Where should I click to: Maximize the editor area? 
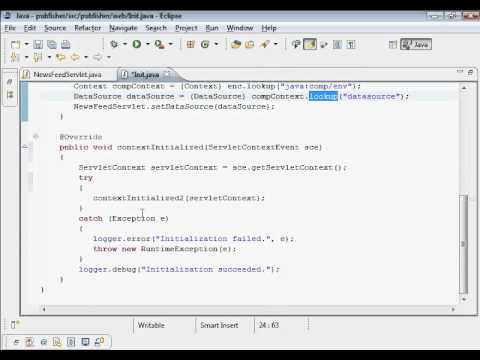point(471,71)
